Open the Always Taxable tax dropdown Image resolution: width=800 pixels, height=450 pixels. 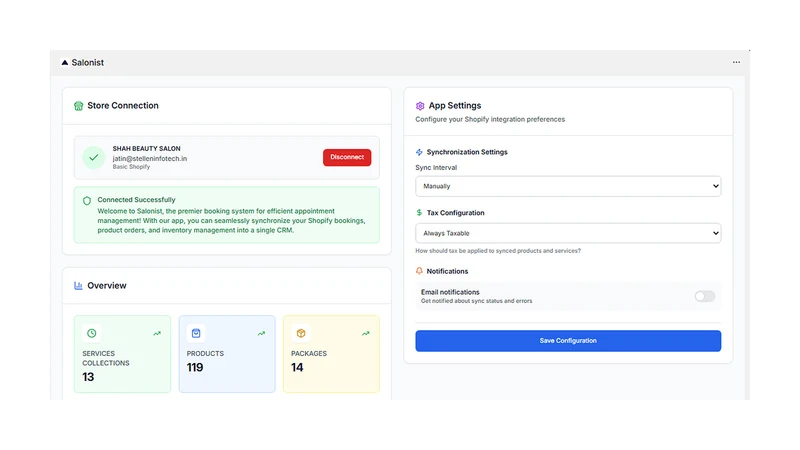point(568,233)
